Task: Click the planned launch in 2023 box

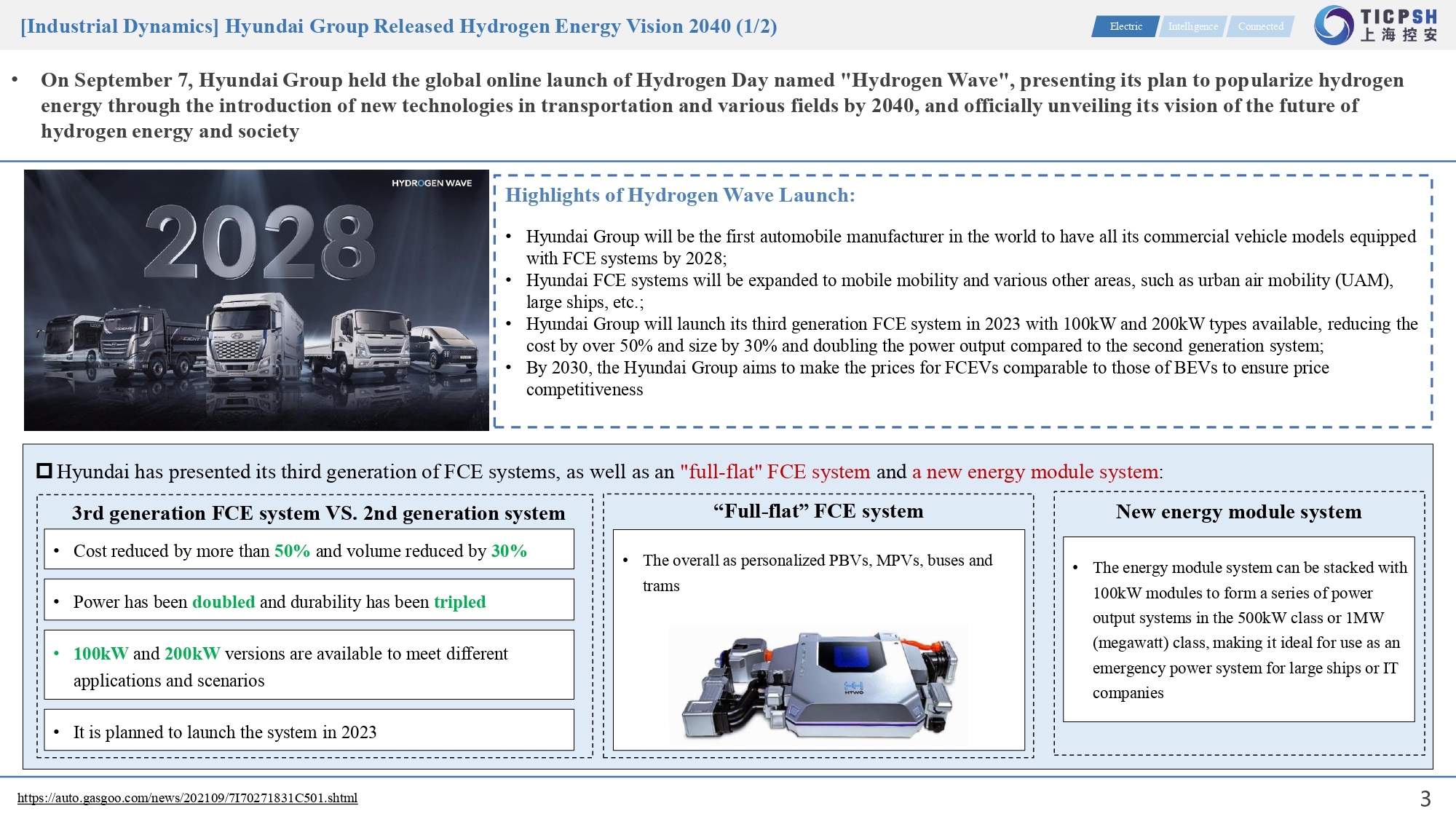Action: 309,731
